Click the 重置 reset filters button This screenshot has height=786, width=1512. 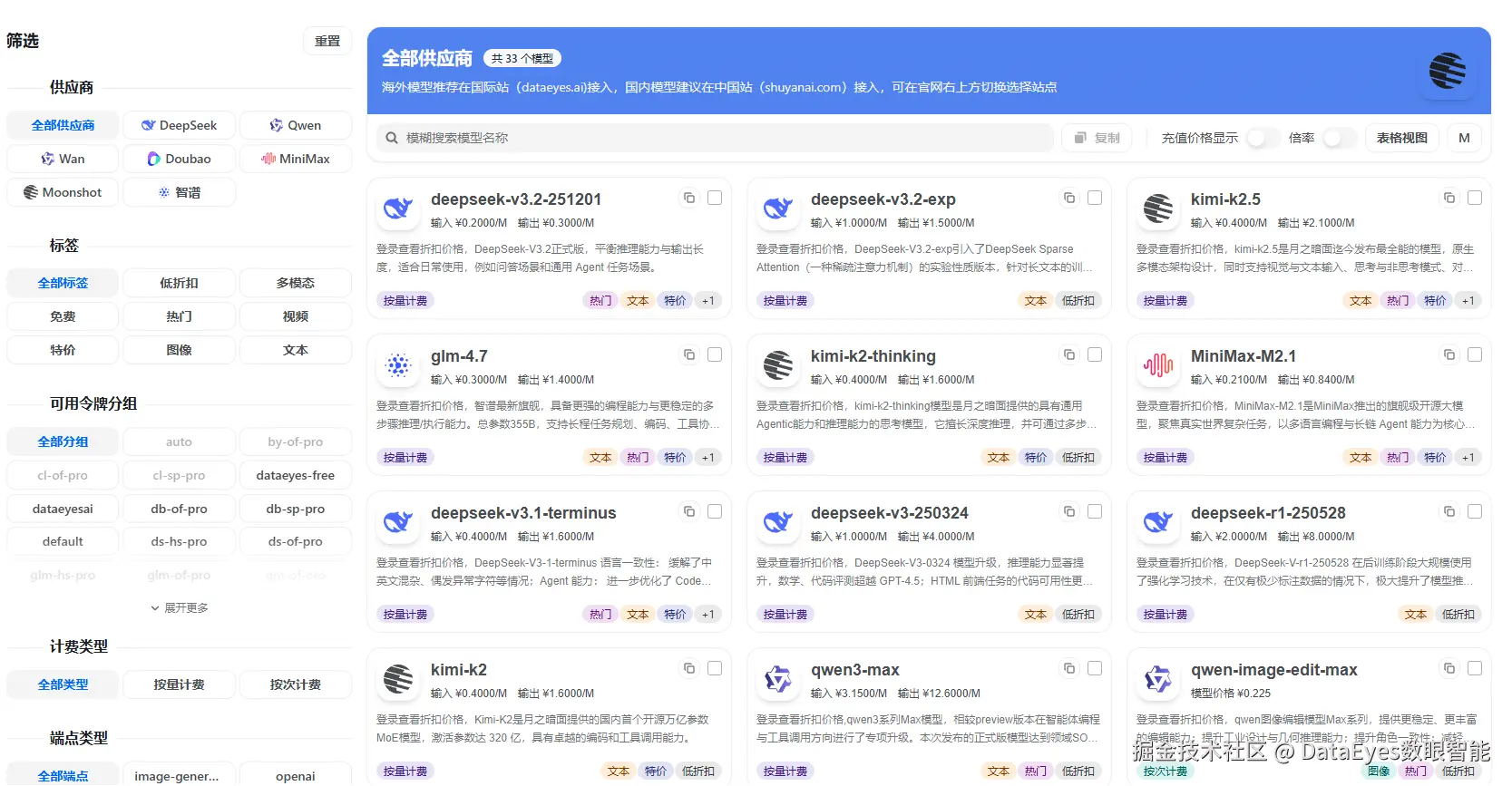pos(327,41)
